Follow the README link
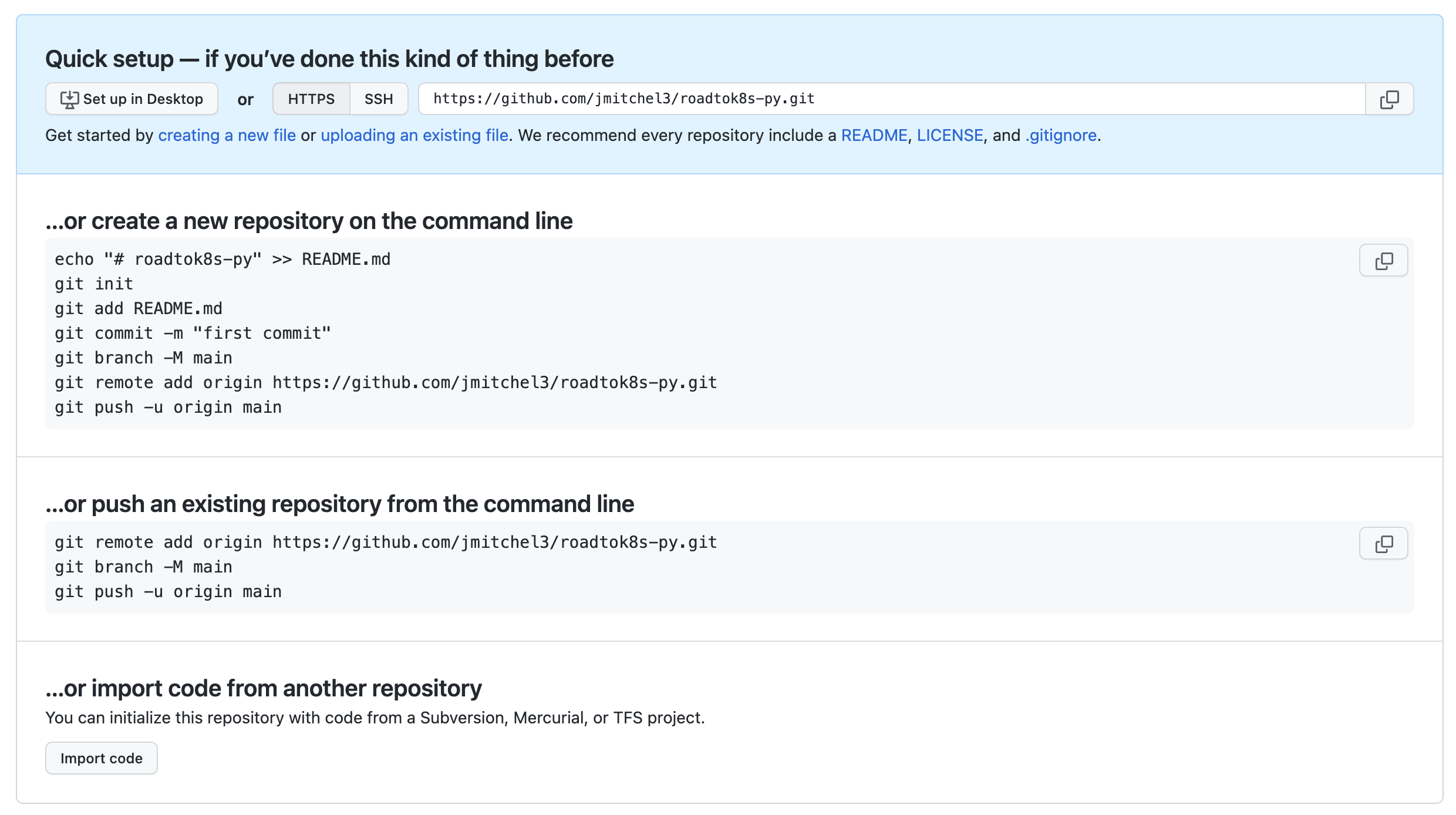The image size is (1456, 815). coord(874,136)
